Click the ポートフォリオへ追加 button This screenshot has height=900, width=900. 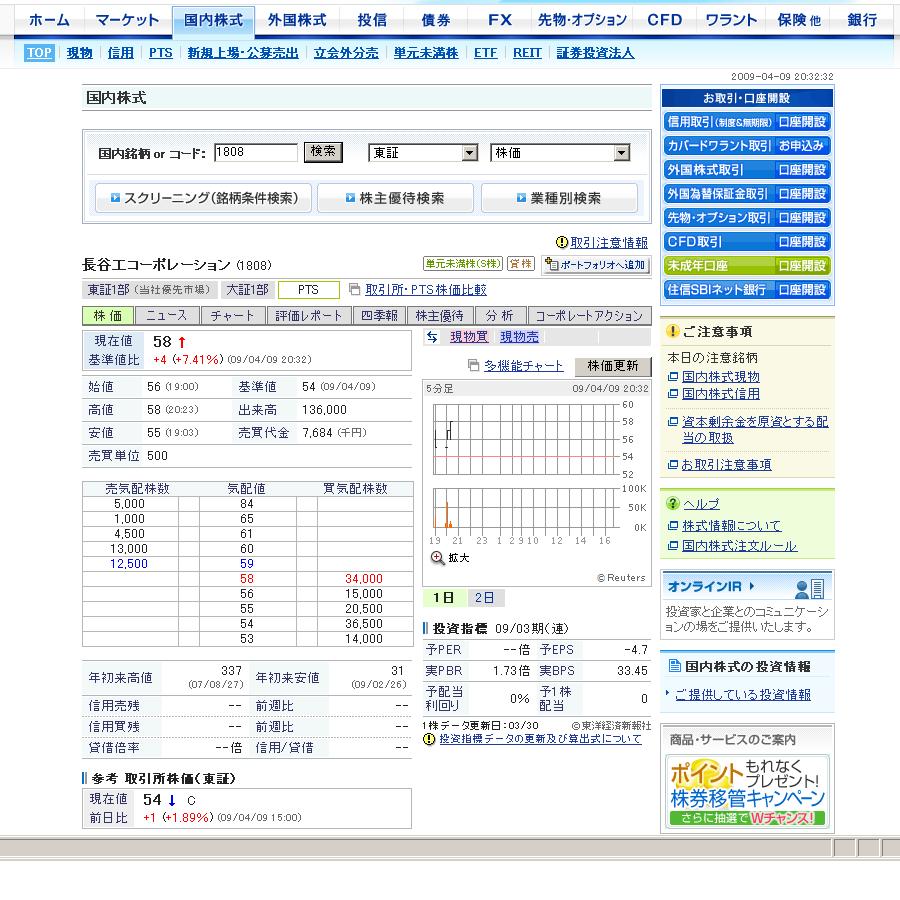point(596,265)
